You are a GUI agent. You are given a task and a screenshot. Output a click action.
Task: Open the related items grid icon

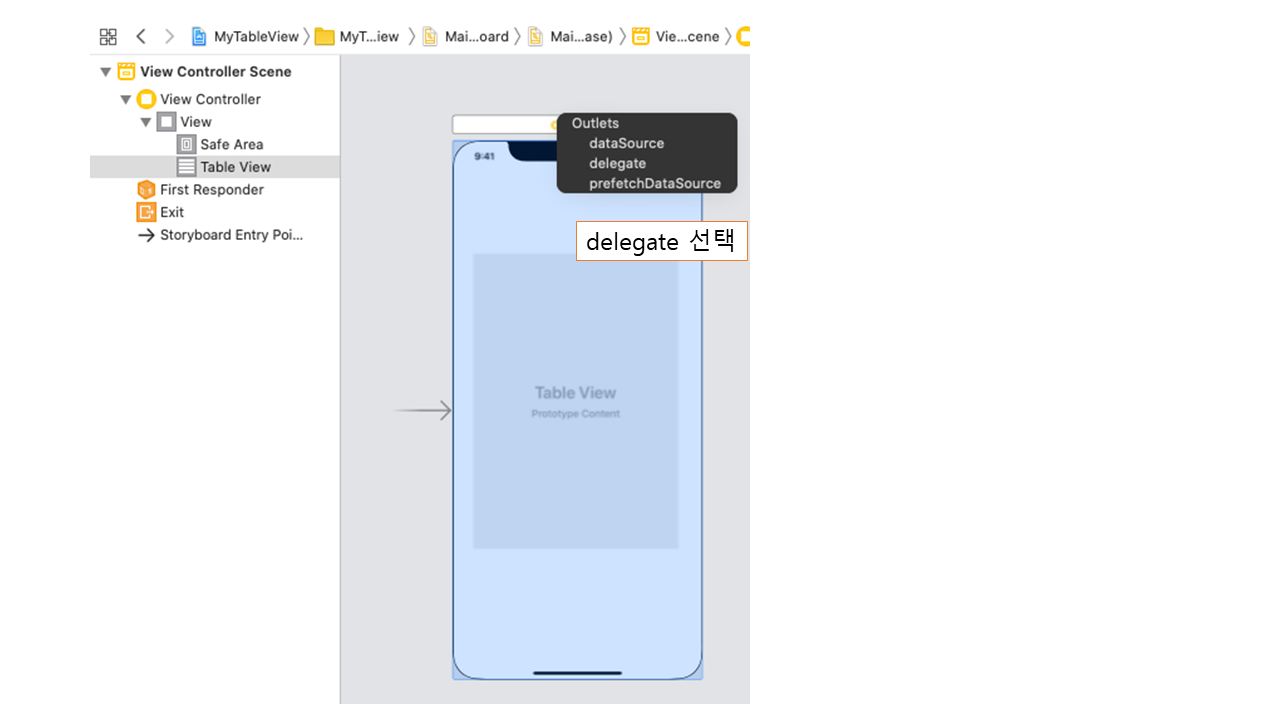(x=108, y=37)
